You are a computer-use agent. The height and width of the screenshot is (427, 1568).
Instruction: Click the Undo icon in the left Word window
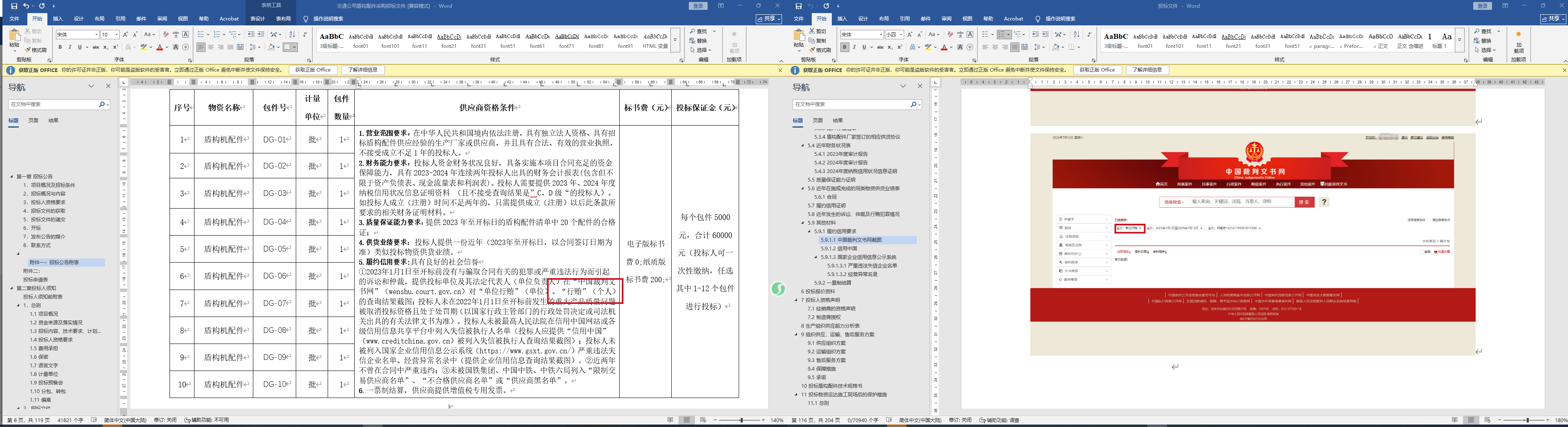click(x=26, y=6)
